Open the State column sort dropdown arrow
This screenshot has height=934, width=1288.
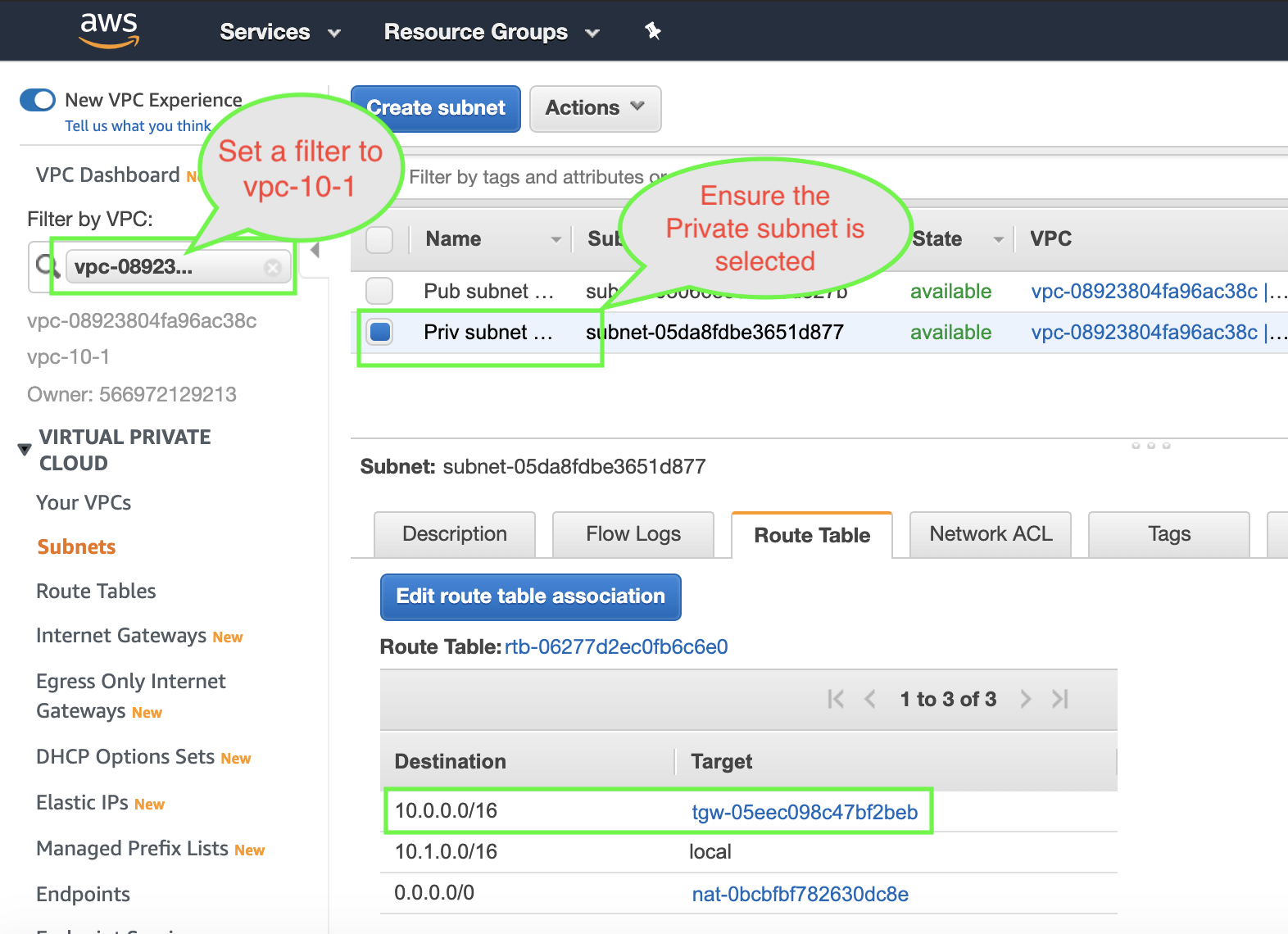pos(998,239)
